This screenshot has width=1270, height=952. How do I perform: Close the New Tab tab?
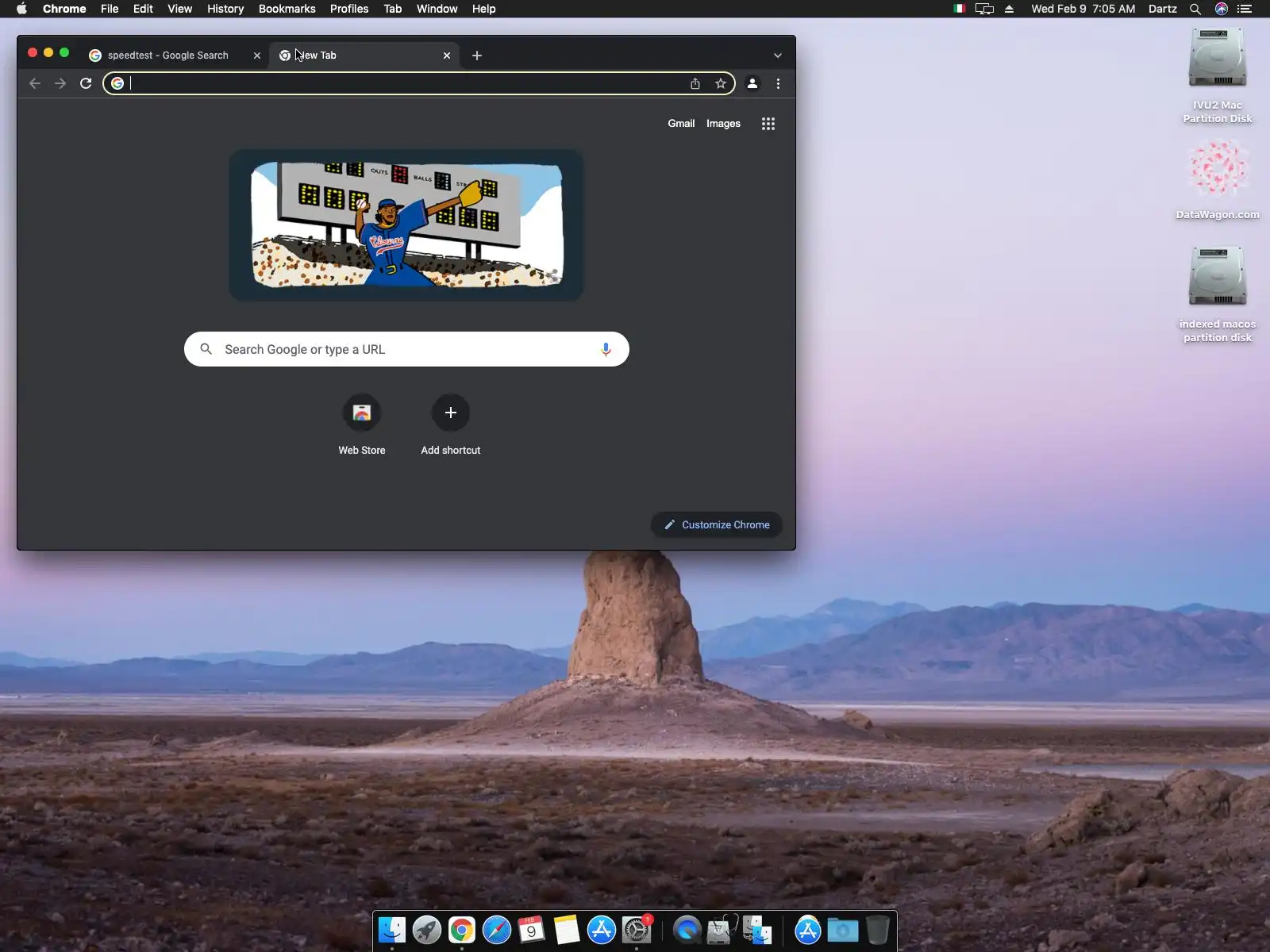(447, 56)
